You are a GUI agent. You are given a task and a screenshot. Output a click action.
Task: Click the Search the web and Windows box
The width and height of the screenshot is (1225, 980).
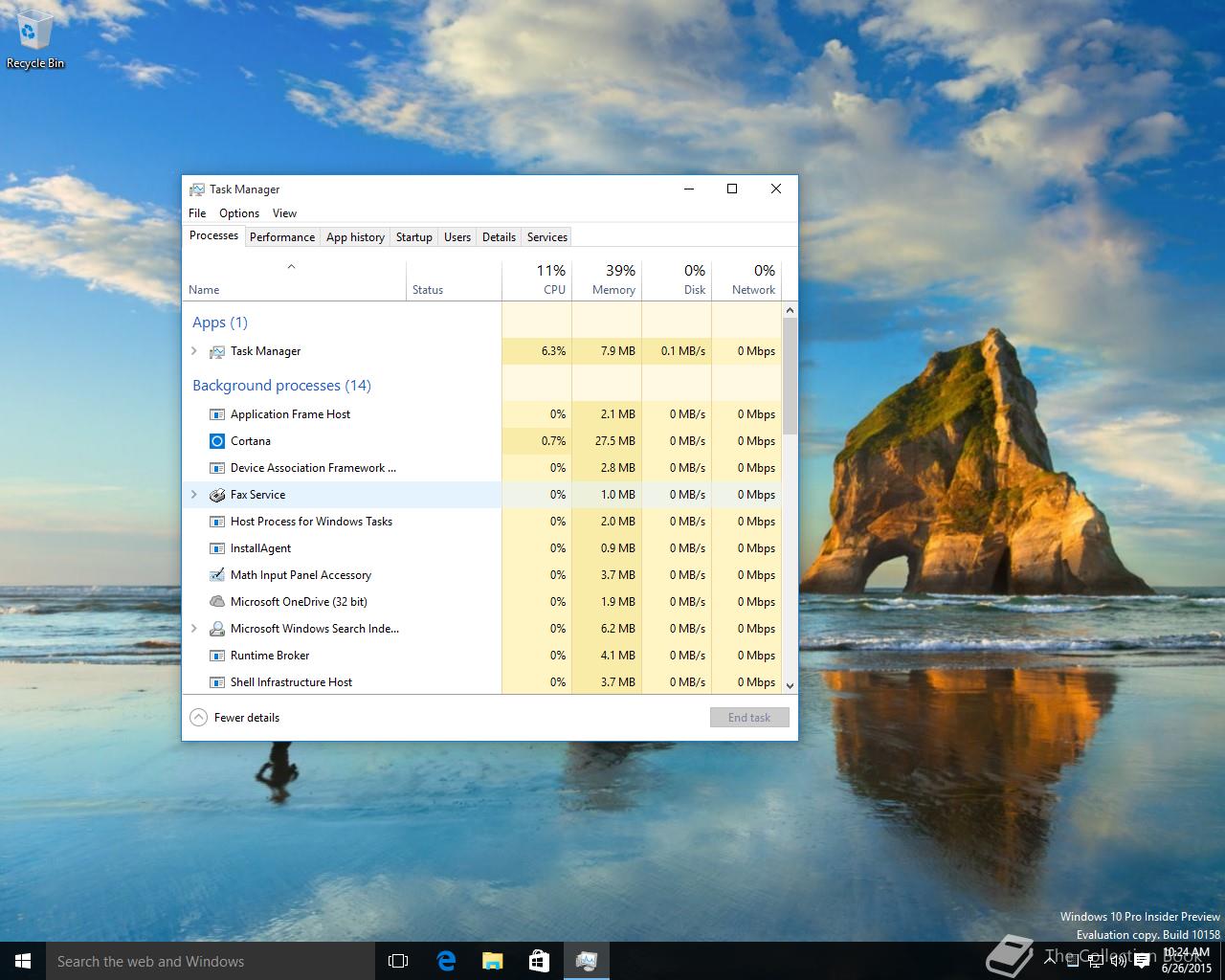coord(210,961)
